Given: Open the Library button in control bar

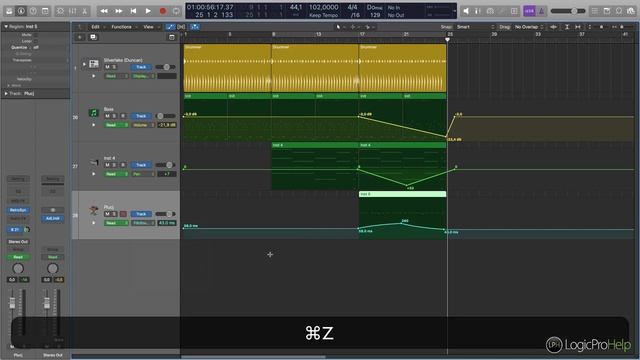Looking at the screenshot, I should (9, 11).
